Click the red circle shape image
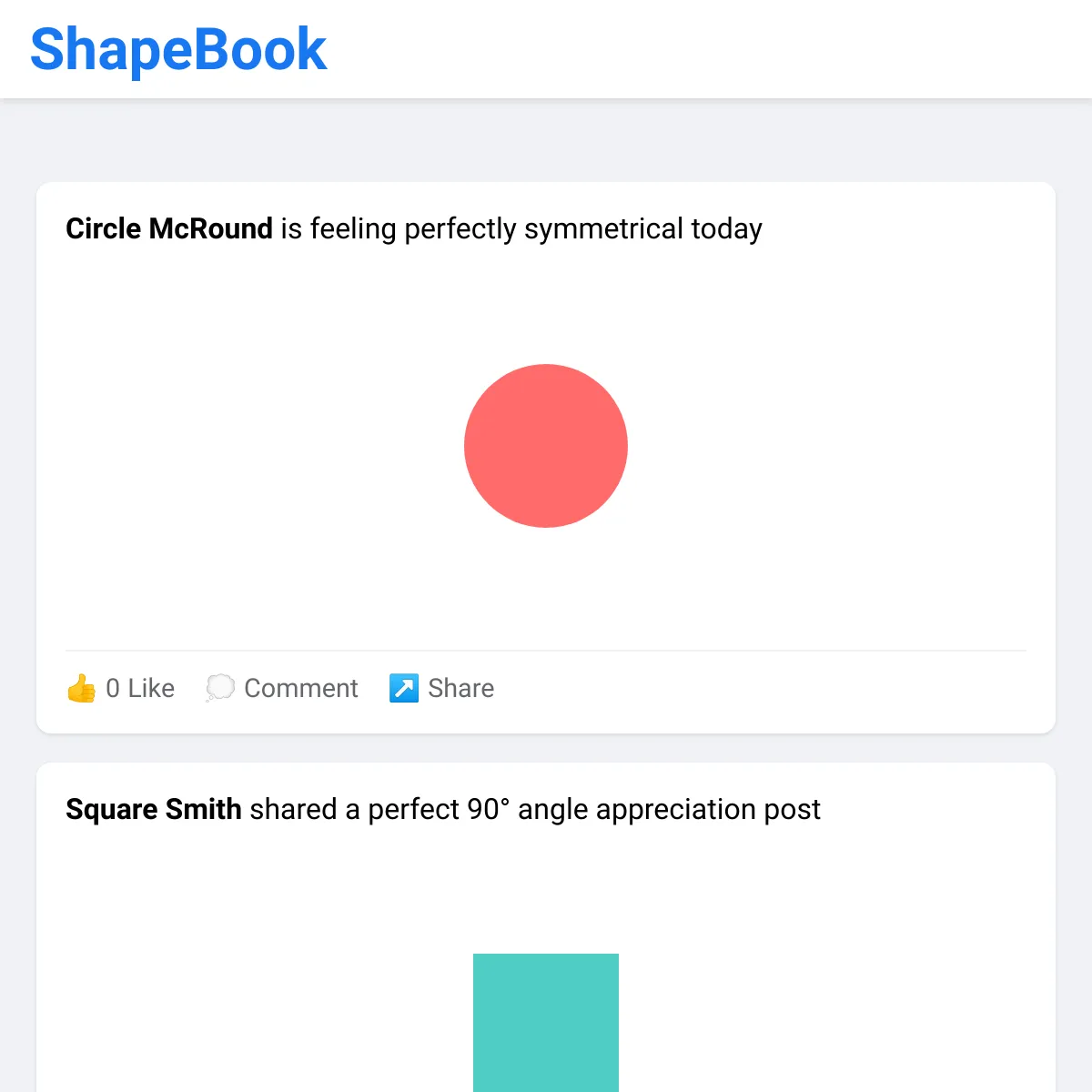Viewport: 1092px width, 1092px height. (546, 446)
